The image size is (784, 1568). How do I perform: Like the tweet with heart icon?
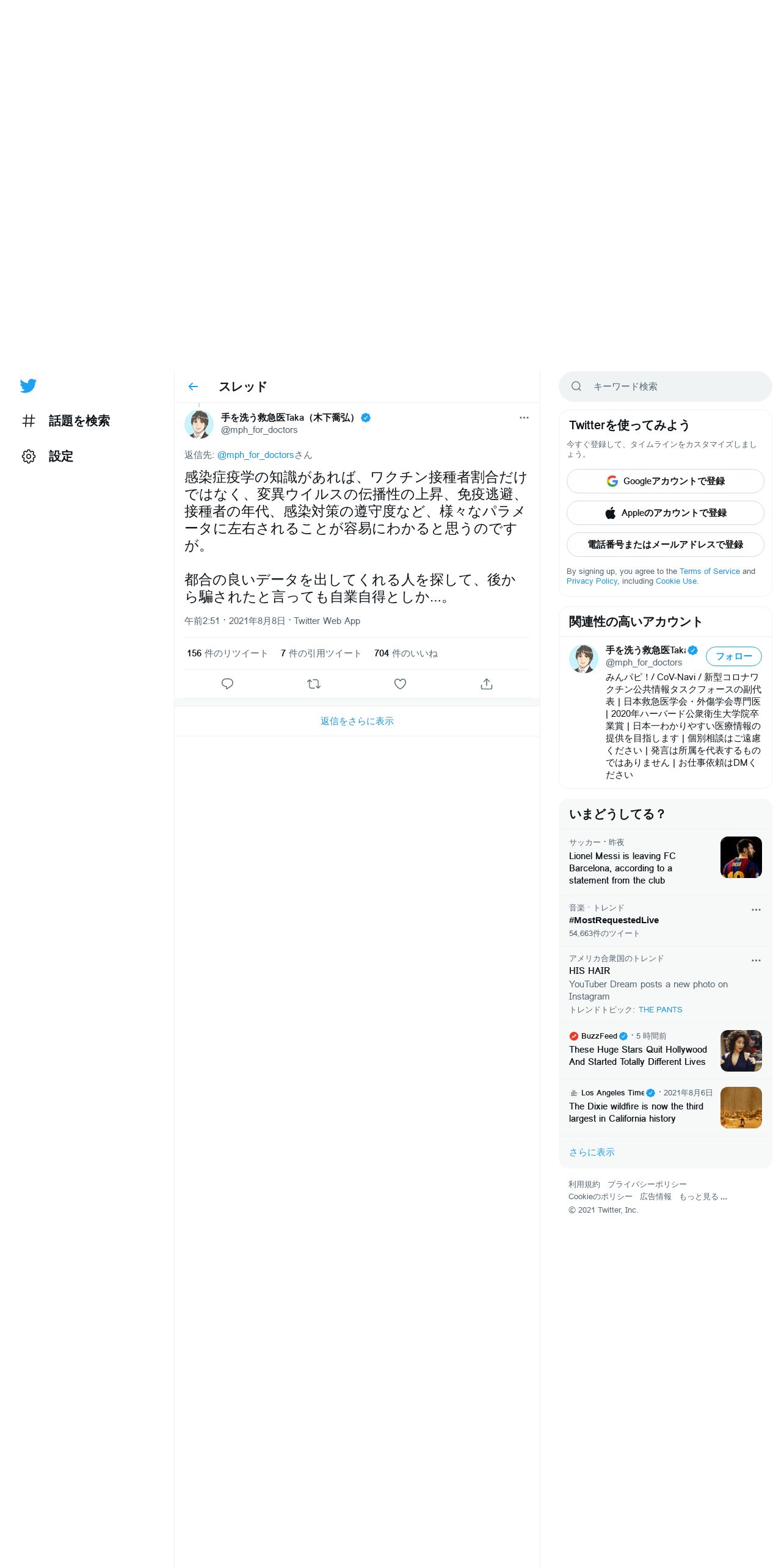coord(400,684)
